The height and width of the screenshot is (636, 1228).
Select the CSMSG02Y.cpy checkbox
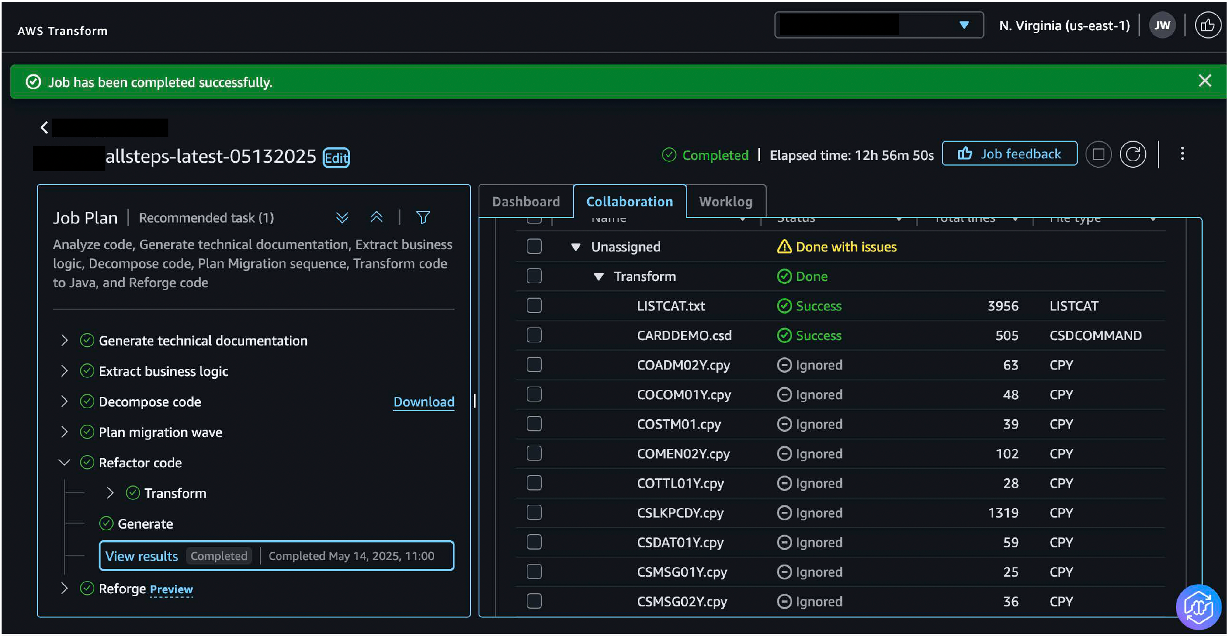[534, 601]
